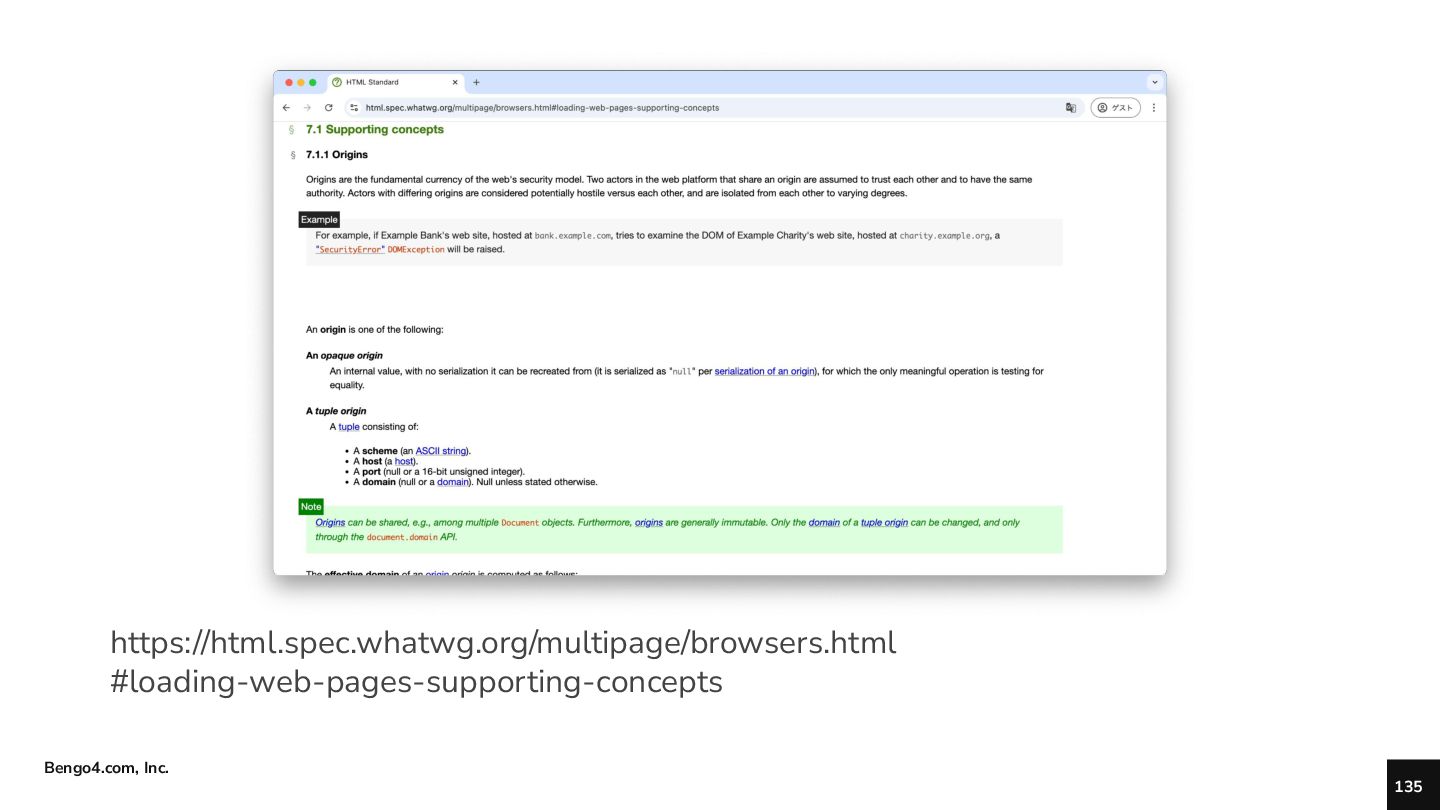Close the HTML Standard tab

coord(455,82)
